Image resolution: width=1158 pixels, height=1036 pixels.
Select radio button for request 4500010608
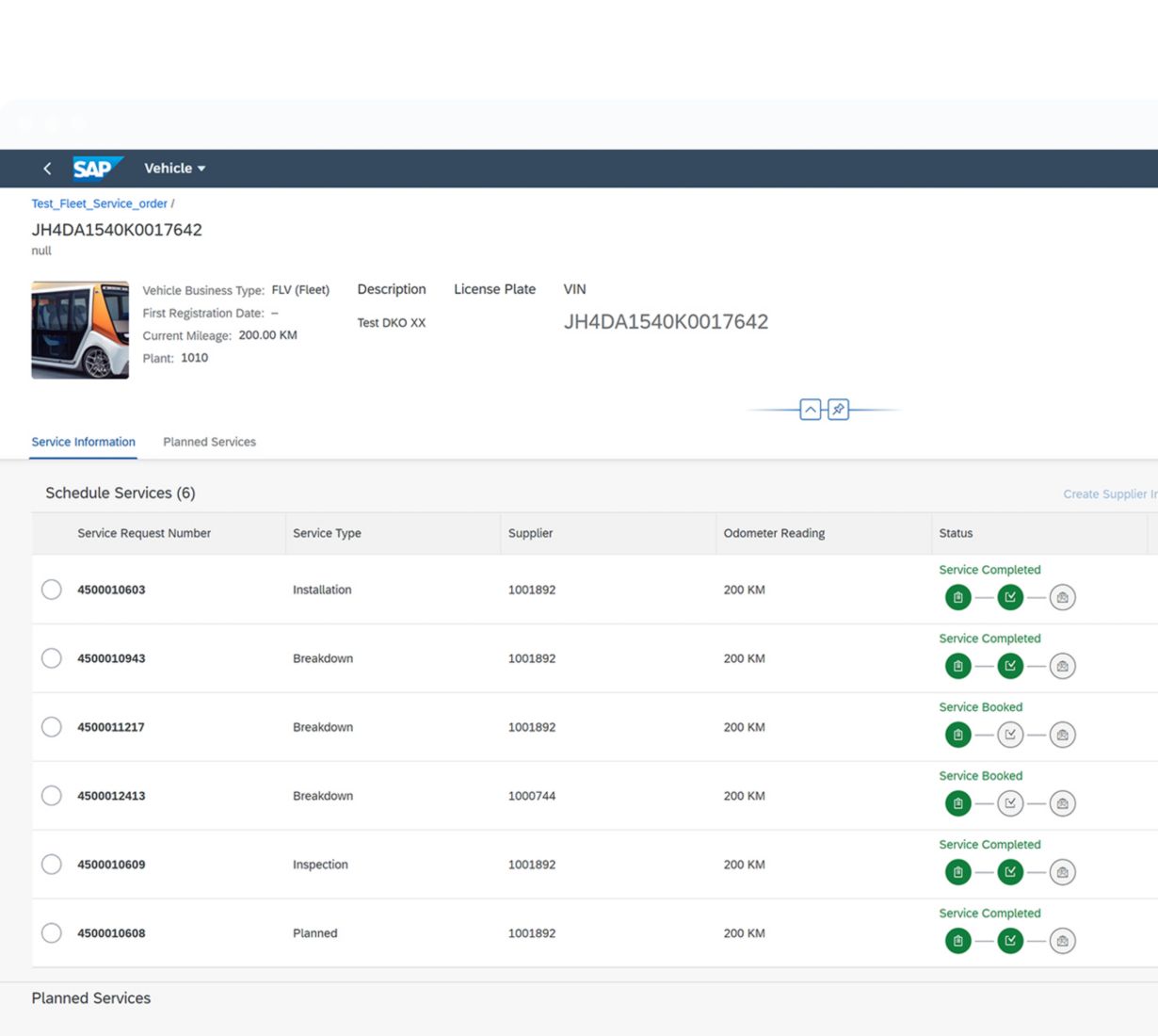click(52, 933)
